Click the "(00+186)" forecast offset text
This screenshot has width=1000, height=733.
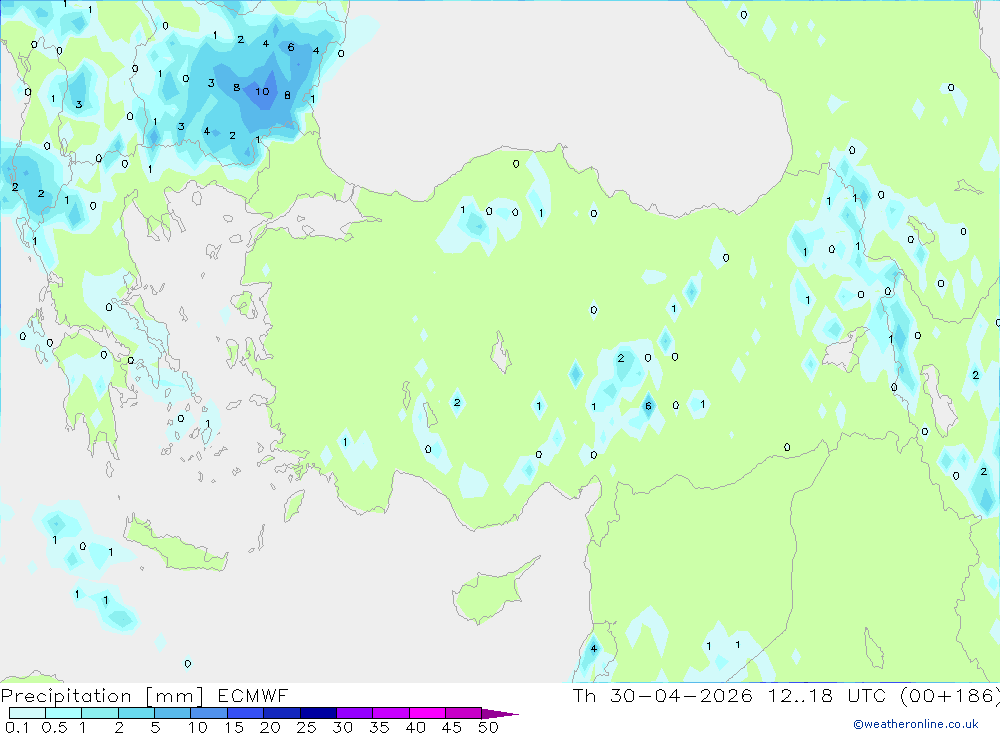point(950,695)
